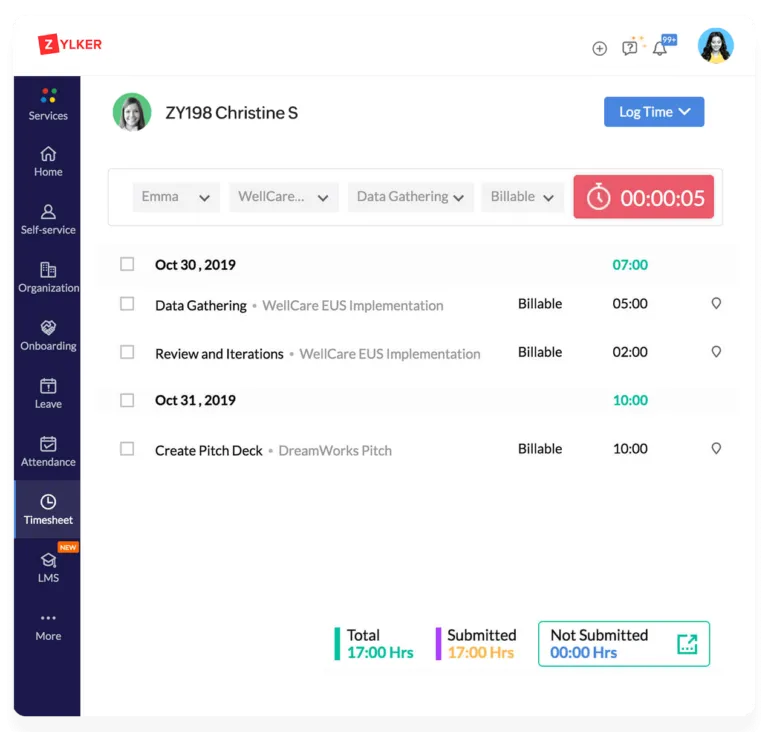The image size is (768, 732).
Task: Select the Create Pitch Deck checkbox
Action: tap(127, 449)
